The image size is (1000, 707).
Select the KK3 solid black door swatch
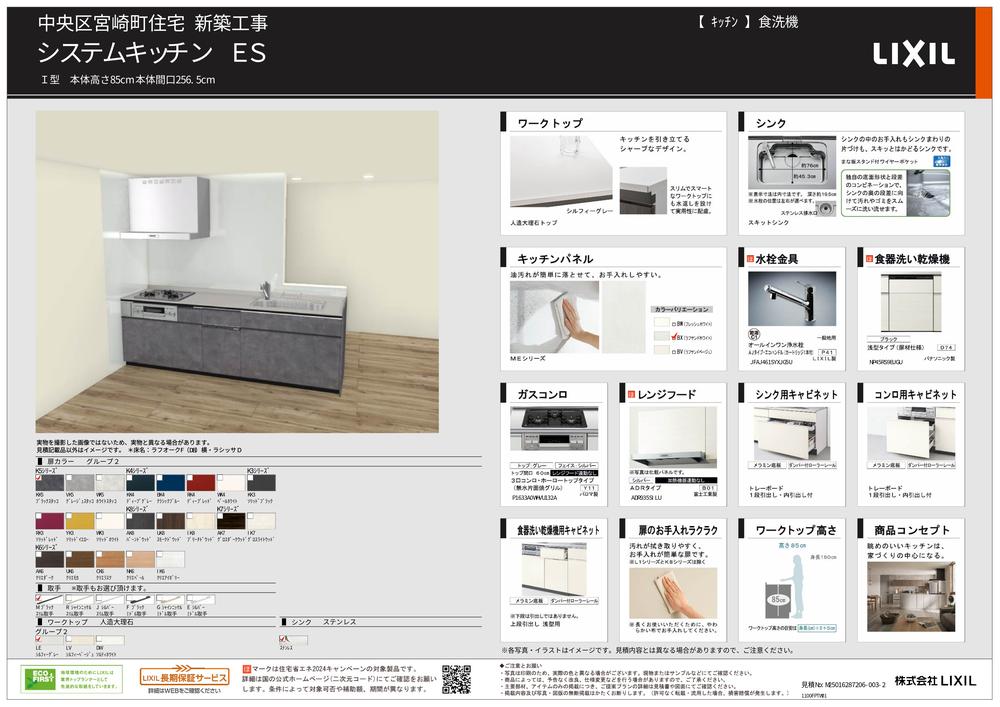(x=261, y=483)
